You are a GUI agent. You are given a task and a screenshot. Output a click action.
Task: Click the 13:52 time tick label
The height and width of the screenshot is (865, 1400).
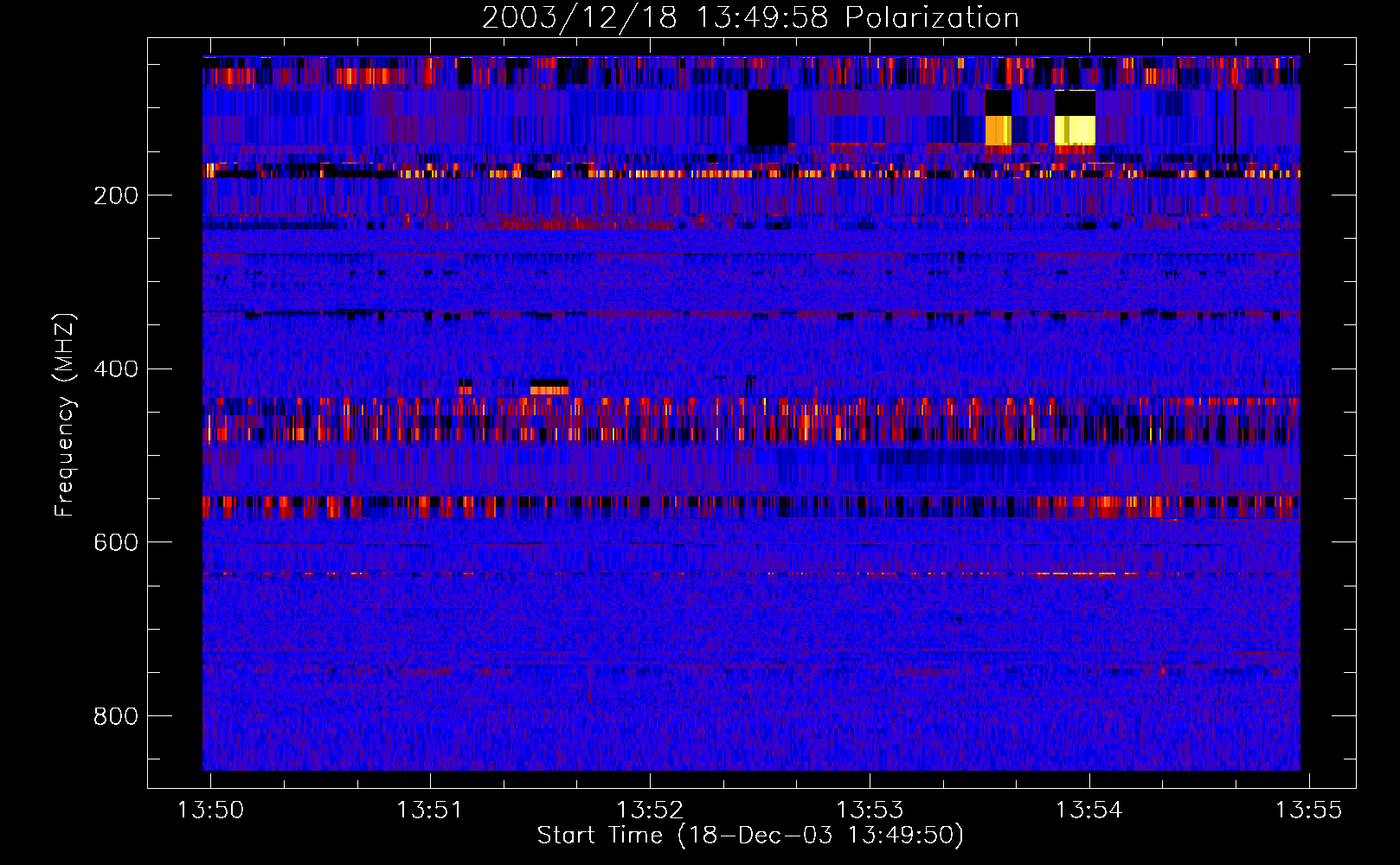(x=650, y=810)
